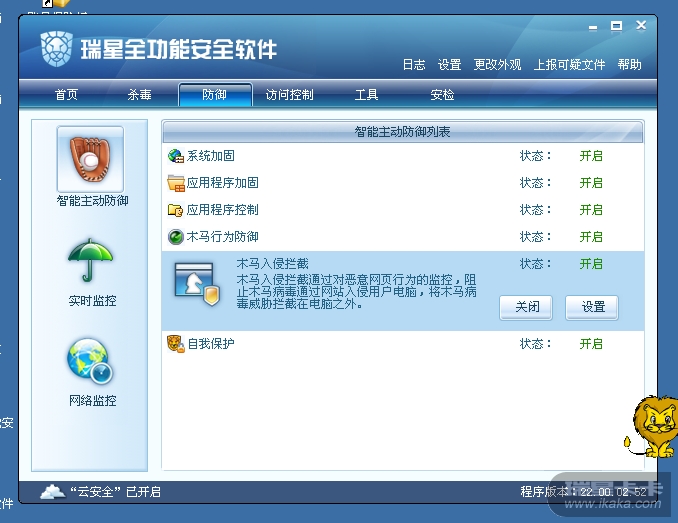Viewport: 678px width, 523px height.
Task: Click 开启 status of 木马入侵拦截
Action: (591, 264)
